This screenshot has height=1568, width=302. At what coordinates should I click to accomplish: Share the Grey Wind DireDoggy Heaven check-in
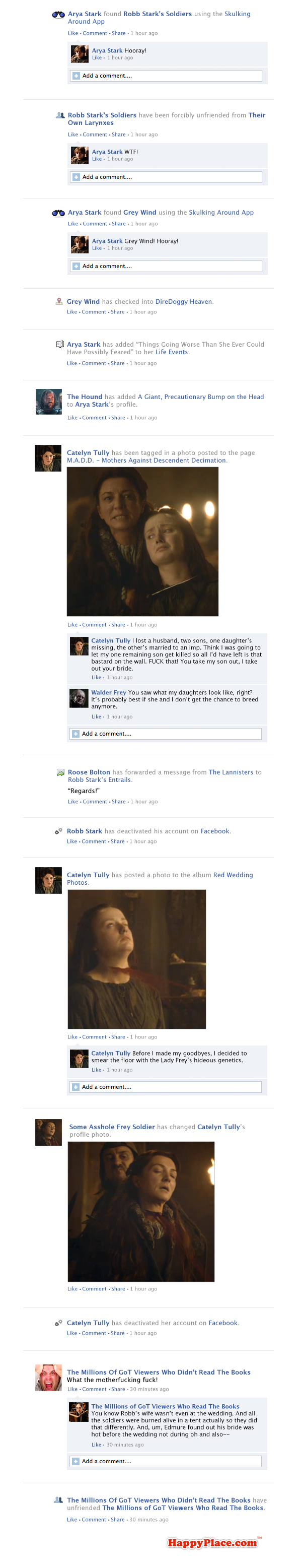click(117, 312)
